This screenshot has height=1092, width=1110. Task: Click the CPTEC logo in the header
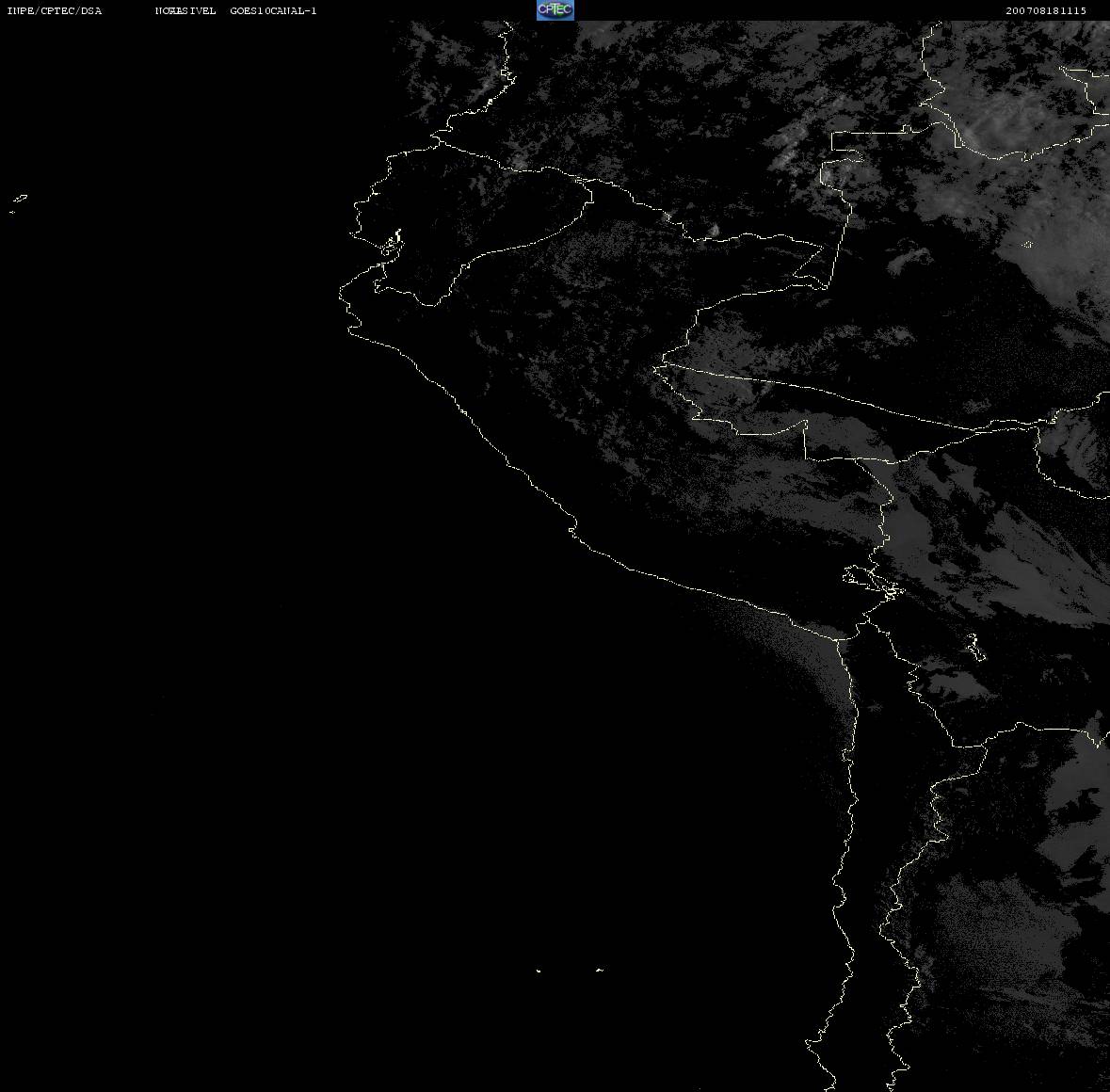555,10
